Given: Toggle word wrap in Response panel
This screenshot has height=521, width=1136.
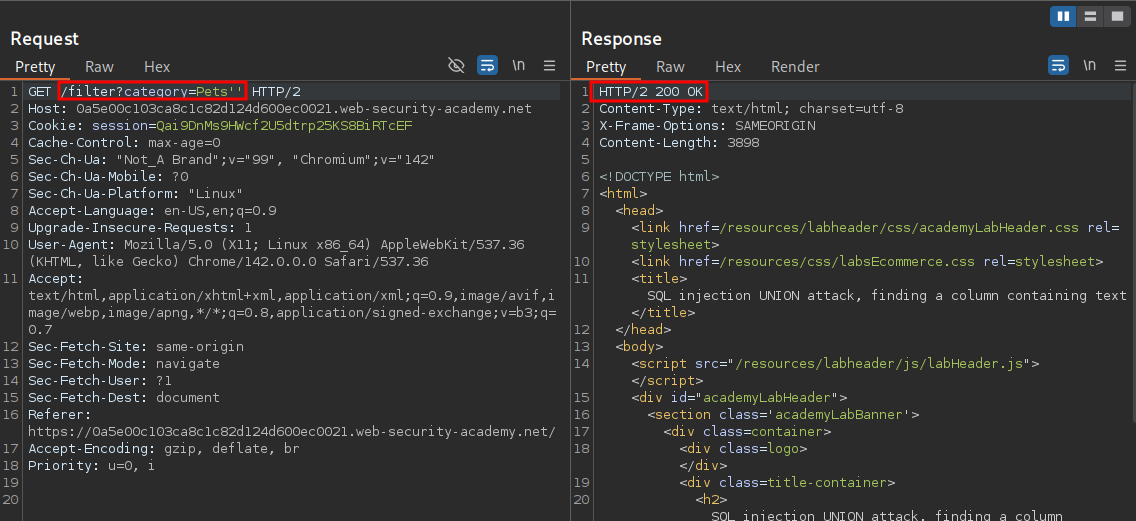Looking at the screenshot, I should click(1058, 66).
